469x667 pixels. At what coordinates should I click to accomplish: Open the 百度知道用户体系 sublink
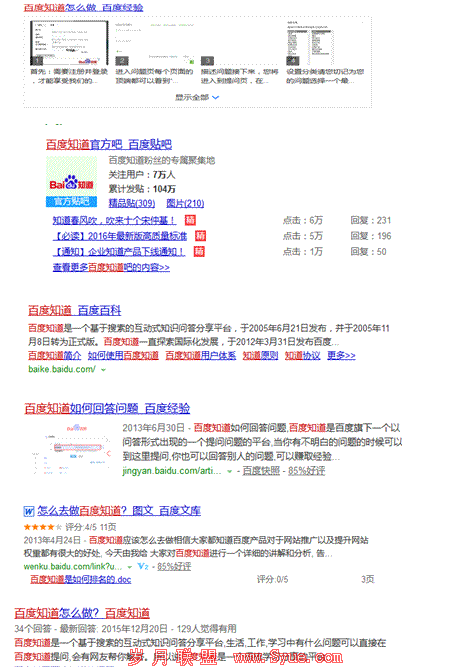click(201, 356)
